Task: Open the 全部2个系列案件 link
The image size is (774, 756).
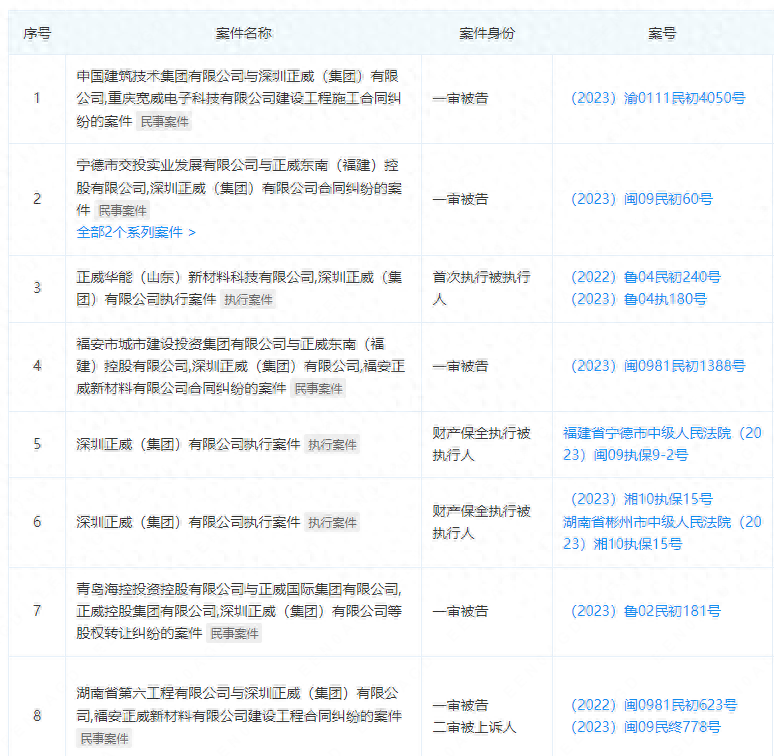Action: 136,232
